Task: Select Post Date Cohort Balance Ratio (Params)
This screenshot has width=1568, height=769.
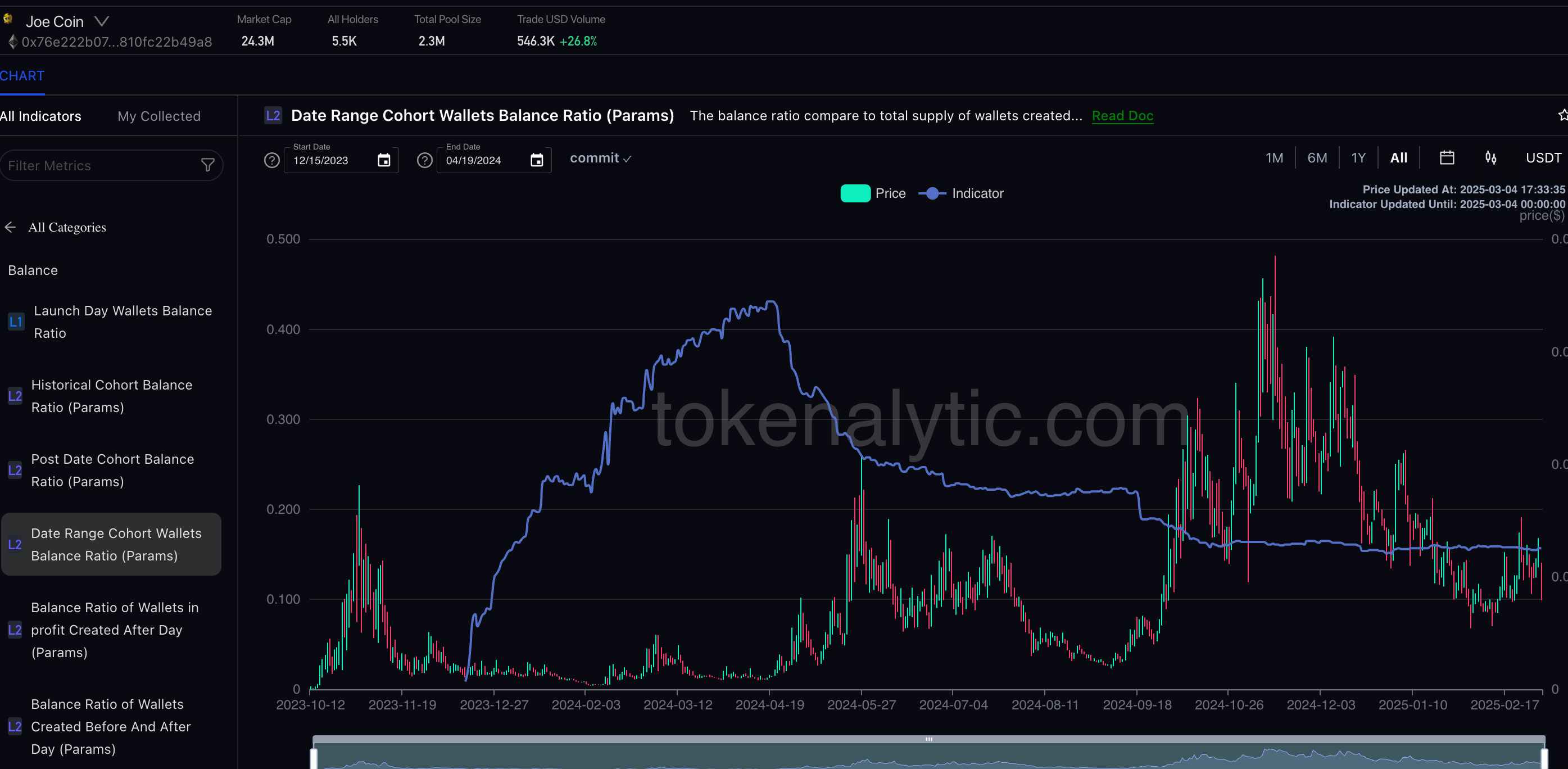Action: click(111, 471)
